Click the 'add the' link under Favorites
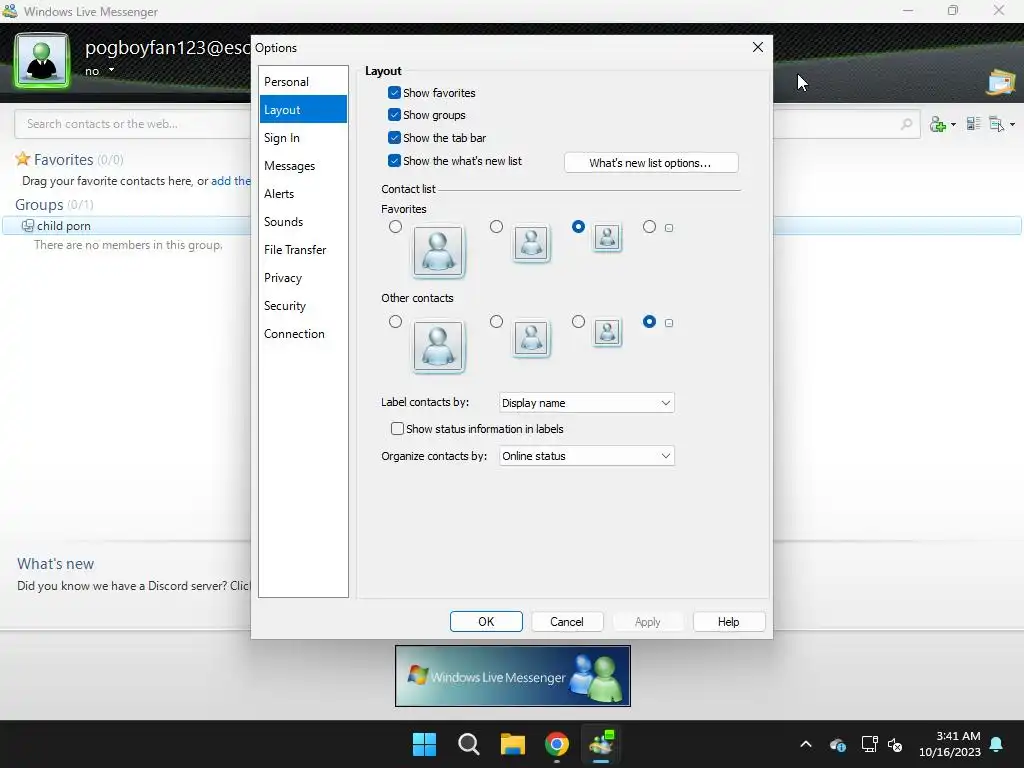1024x768 pixels. click(x=231, y=181)
